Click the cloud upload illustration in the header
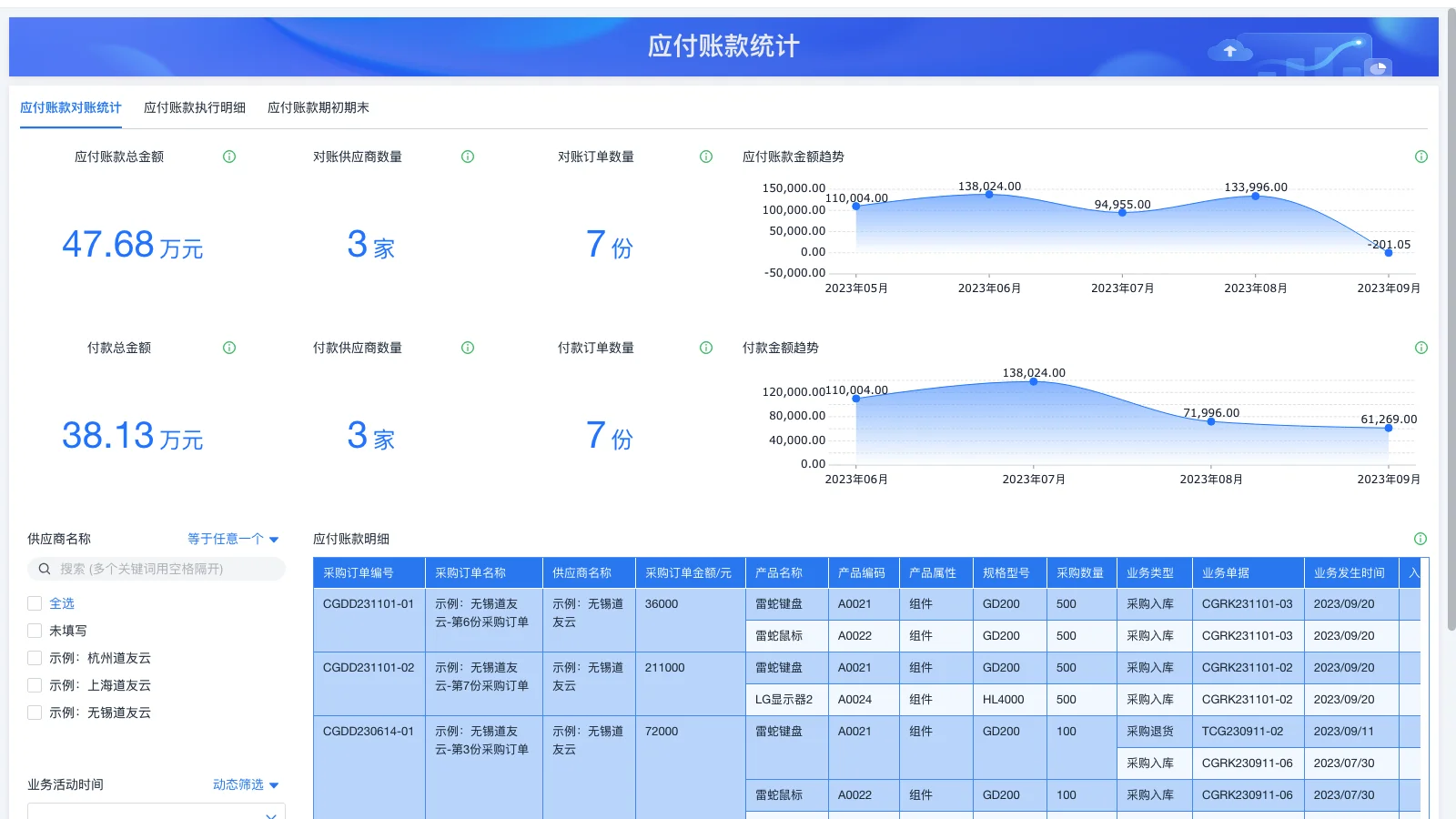This screenshot has width=1456, height=819. click(1230, 50)
